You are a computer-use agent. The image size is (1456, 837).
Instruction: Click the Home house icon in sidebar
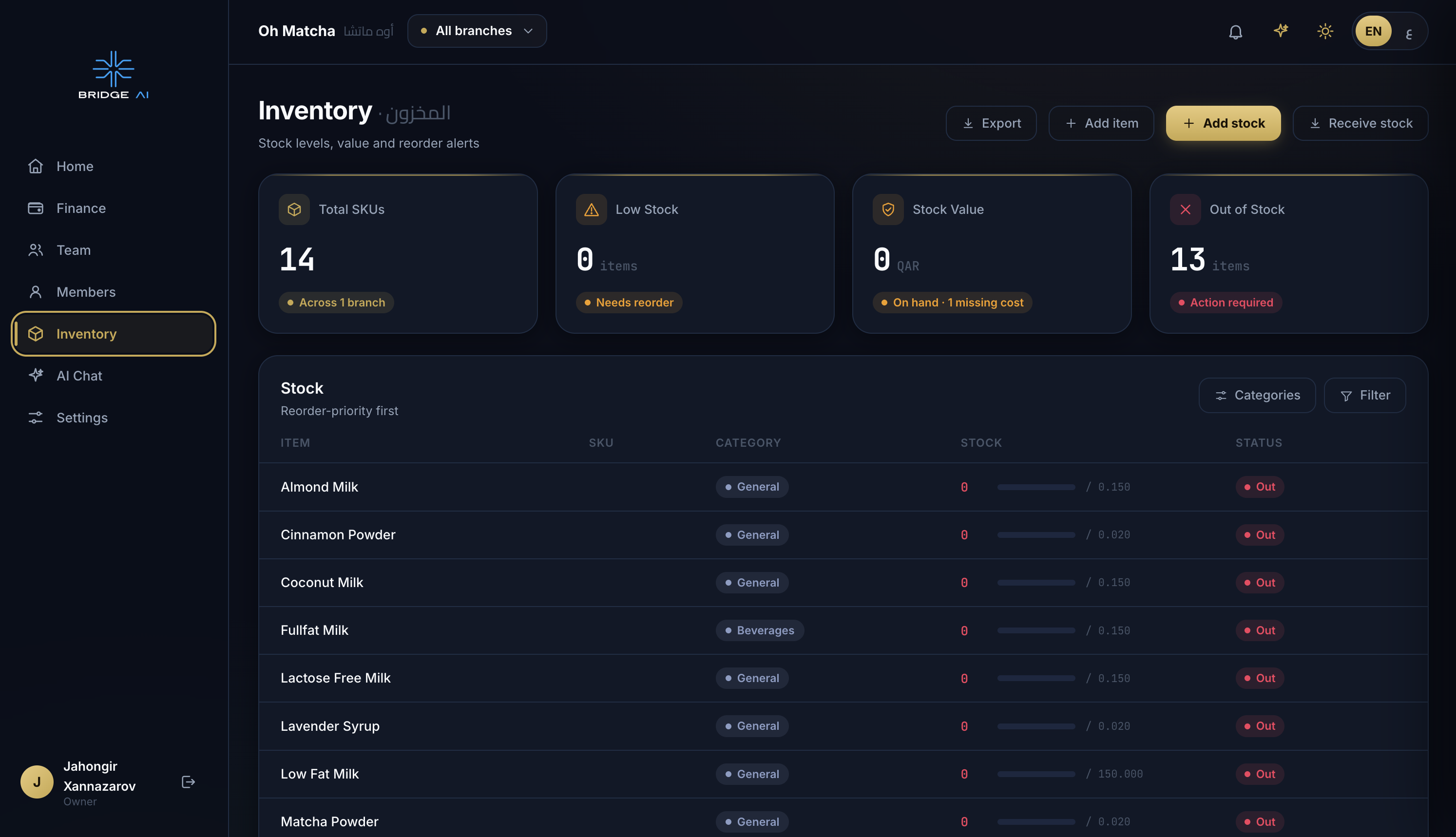point(36,166)
